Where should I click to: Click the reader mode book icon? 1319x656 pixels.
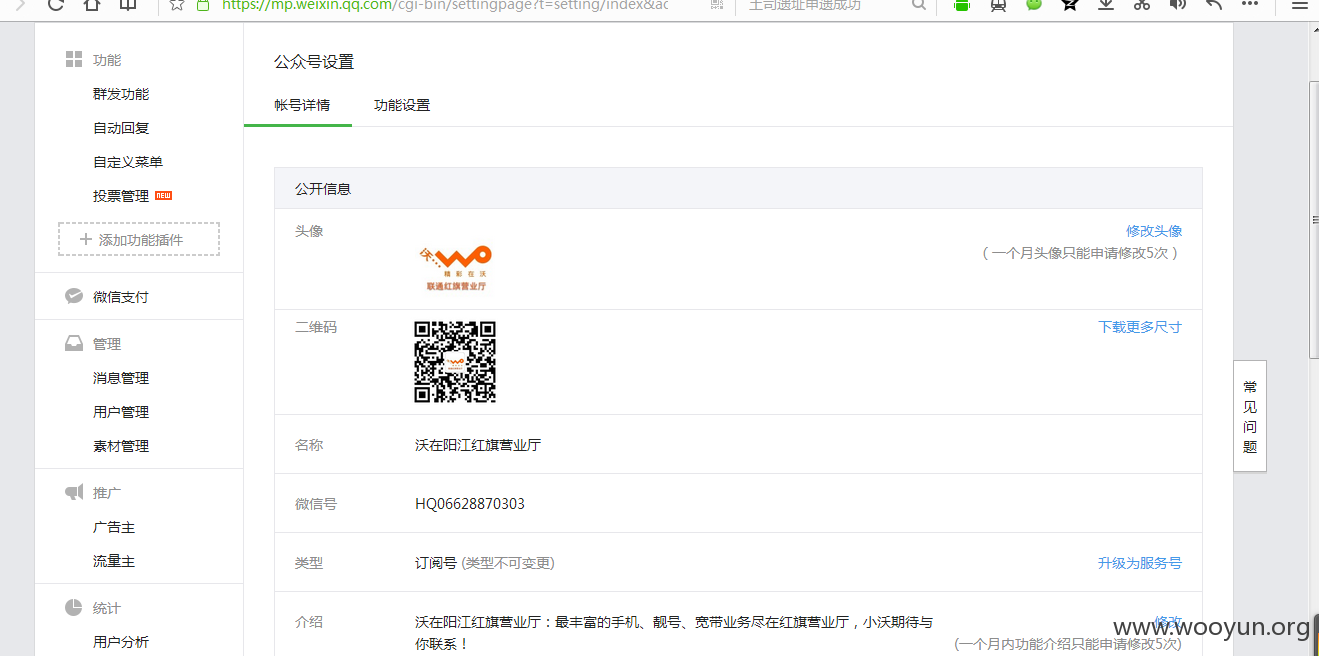(128, 5)
